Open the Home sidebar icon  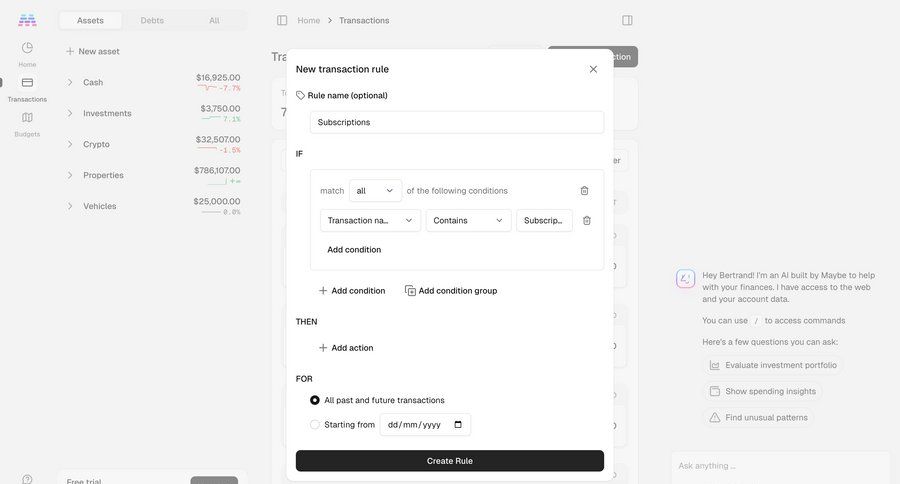click(27, 48)
